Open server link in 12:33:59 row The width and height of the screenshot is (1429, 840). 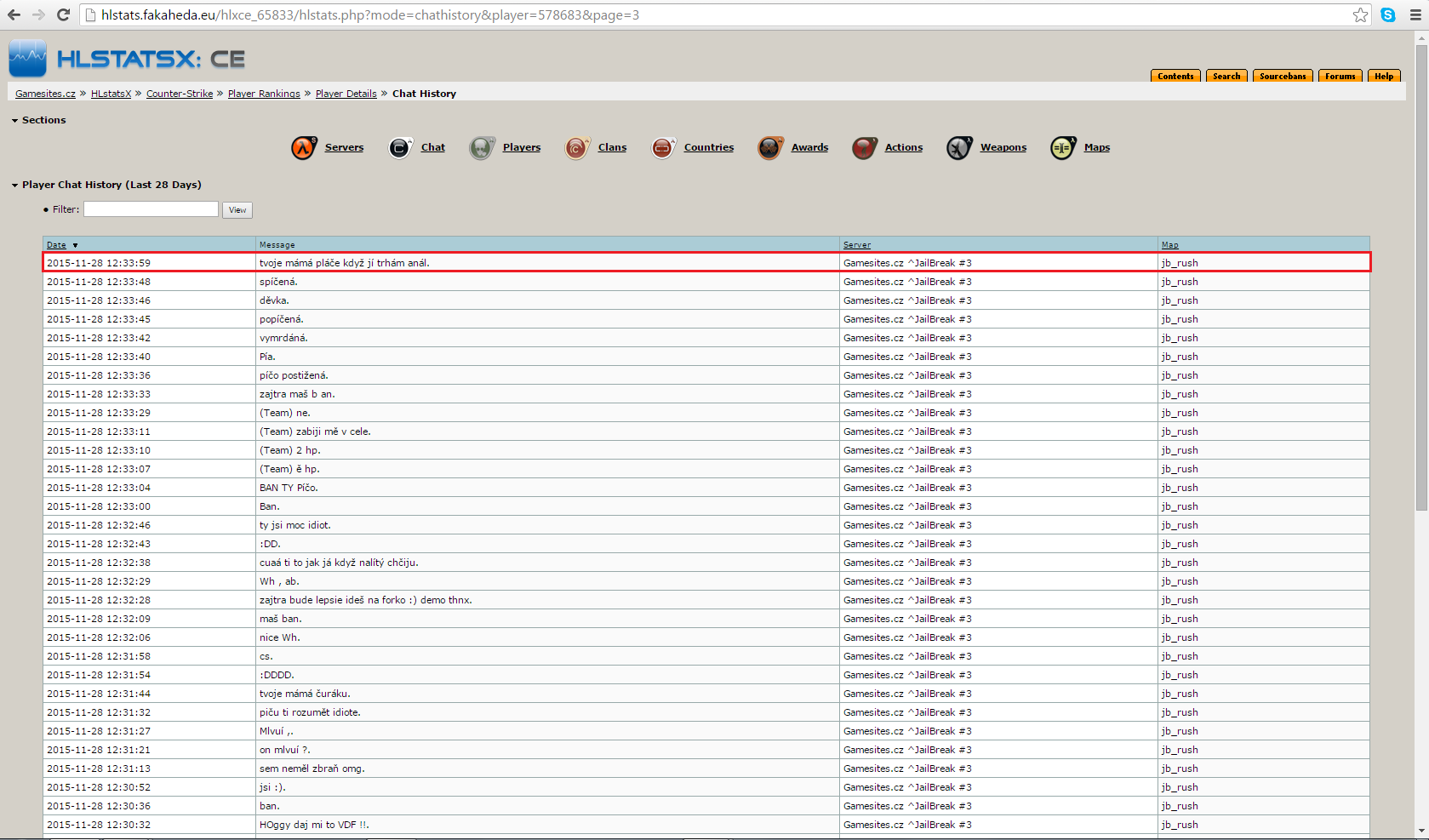pos(907,263)
